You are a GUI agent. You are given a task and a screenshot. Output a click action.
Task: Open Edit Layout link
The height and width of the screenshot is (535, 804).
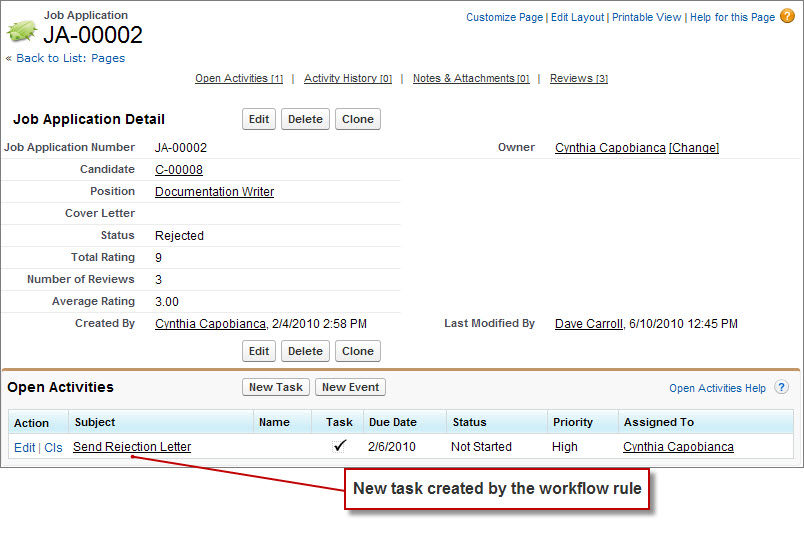click(577, 17)
